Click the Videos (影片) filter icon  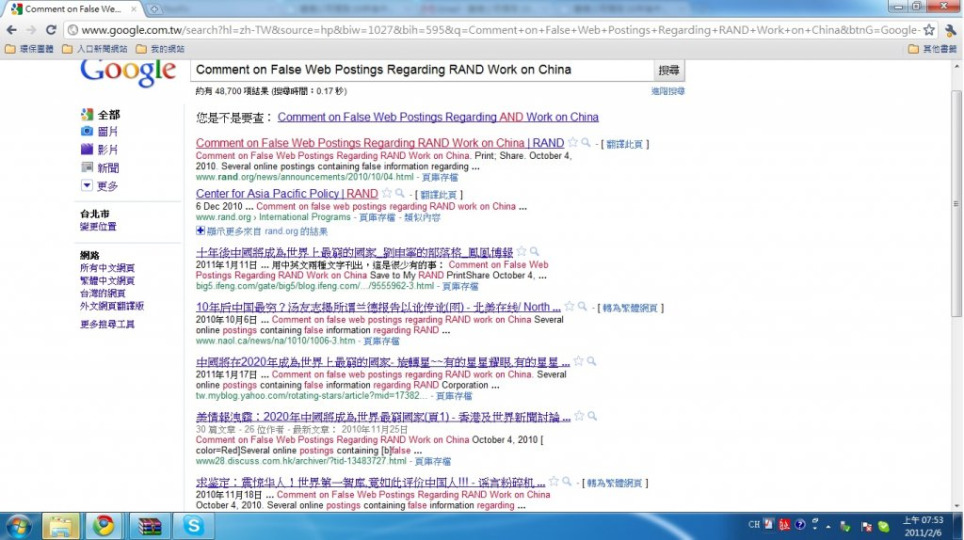click(x=87, y=150)
